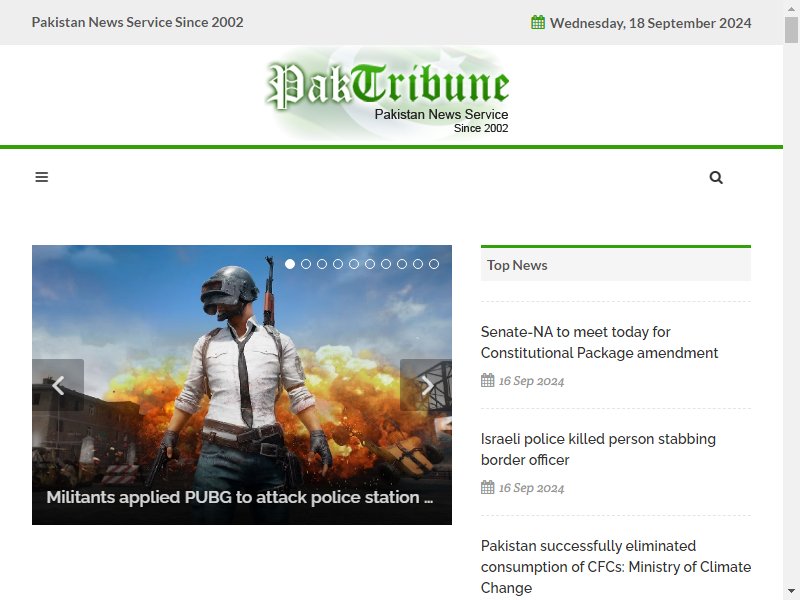Select the first slider dot indicator
The image size is (800, 600).
[290, 264]
